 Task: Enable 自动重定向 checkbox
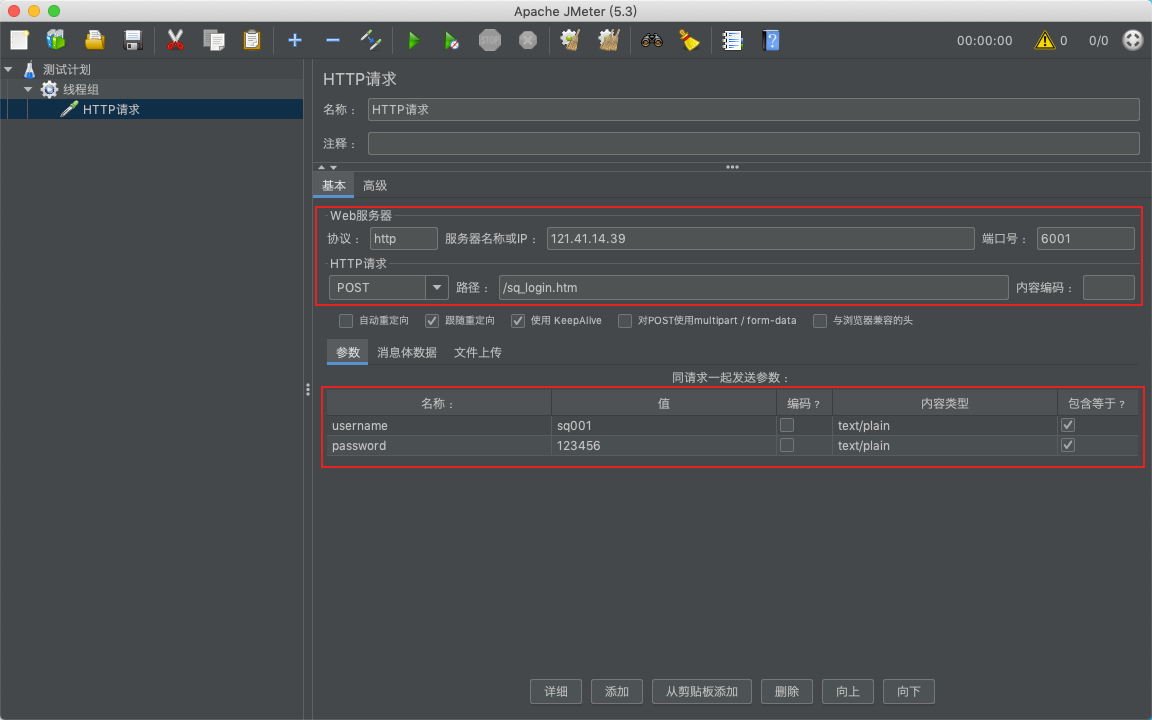coord(345,320)
